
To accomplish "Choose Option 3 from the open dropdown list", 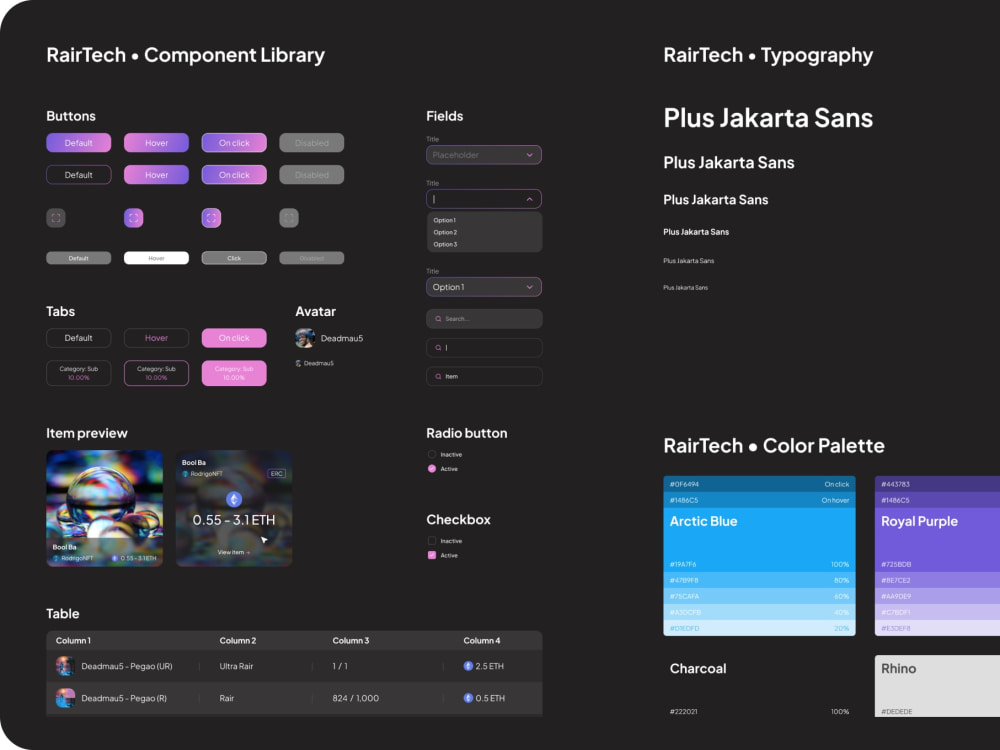I will 445,244.
